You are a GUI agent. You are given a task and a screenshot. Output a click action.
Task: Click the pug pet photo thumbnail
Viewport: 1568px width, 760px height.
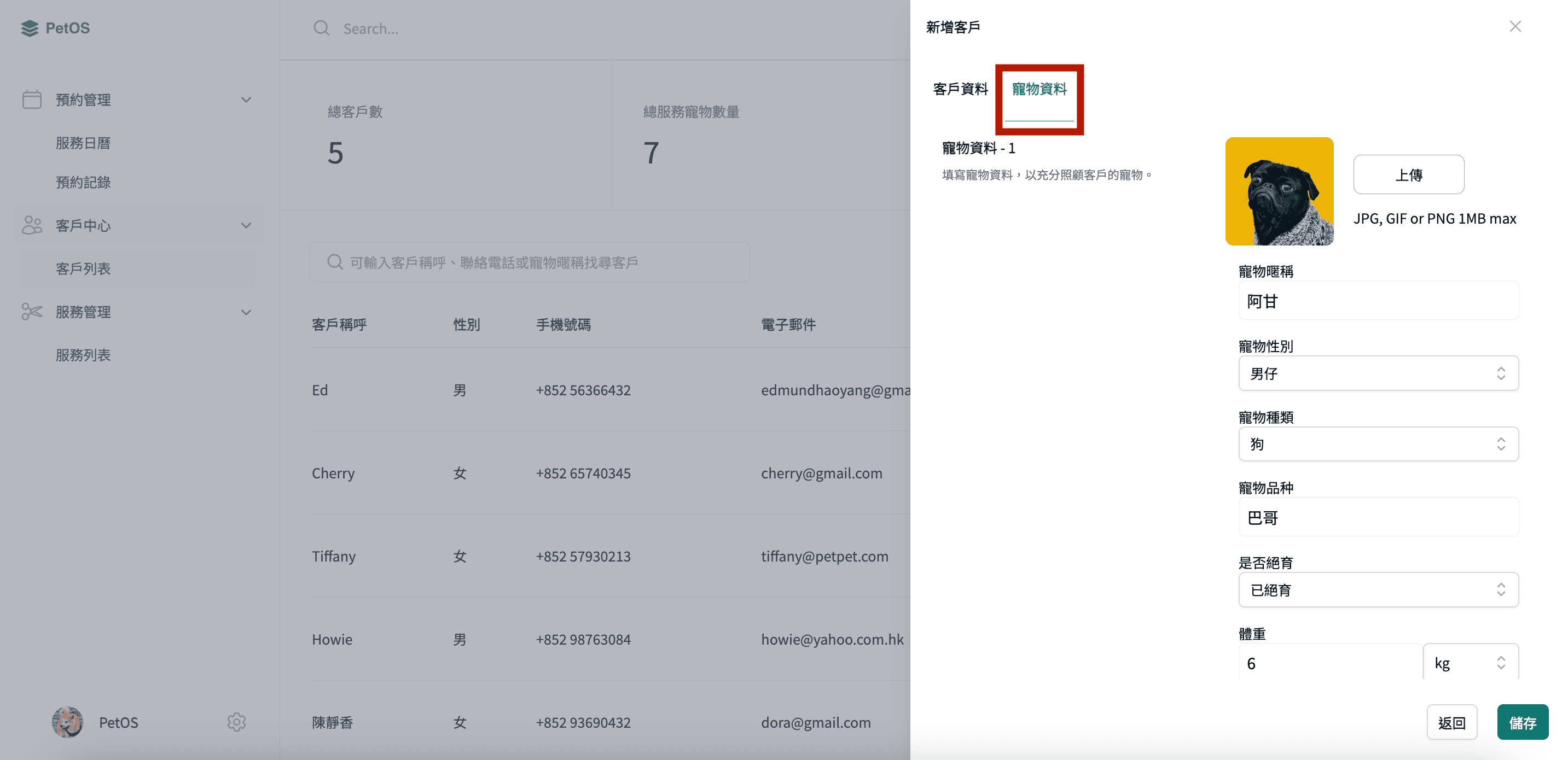[1280, 191]
